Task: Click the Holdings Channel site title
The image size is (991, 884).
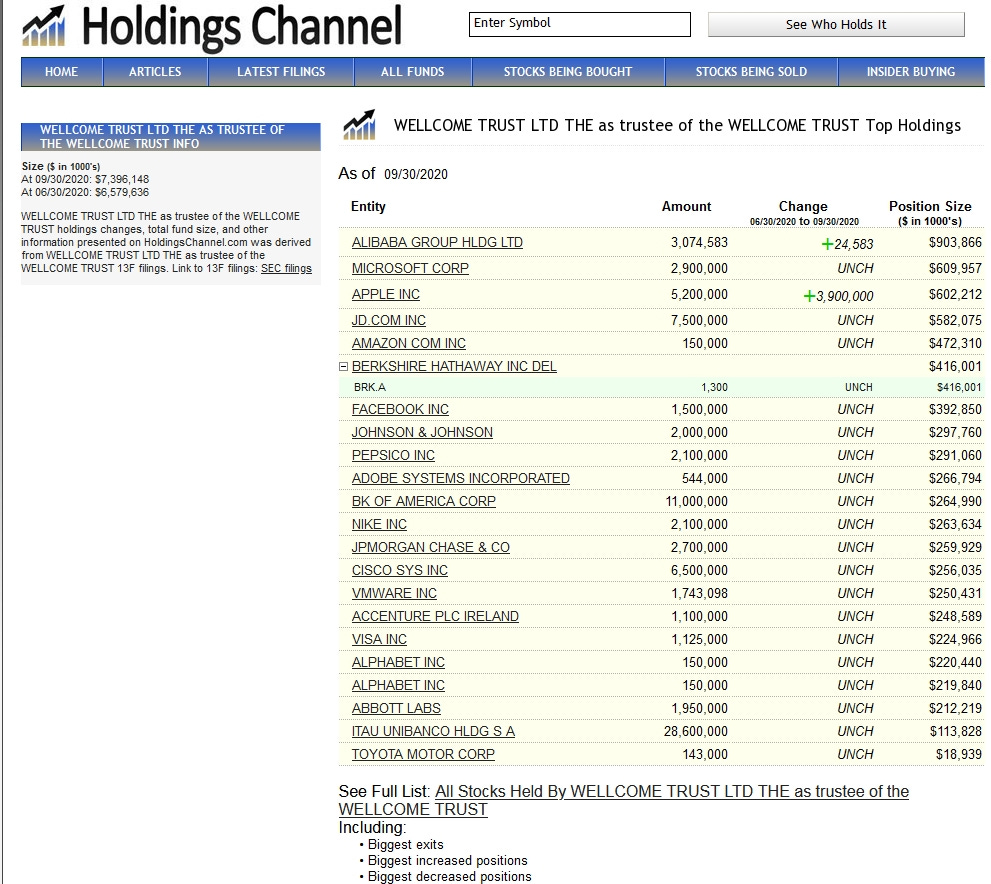Action: tap(241, 27)
